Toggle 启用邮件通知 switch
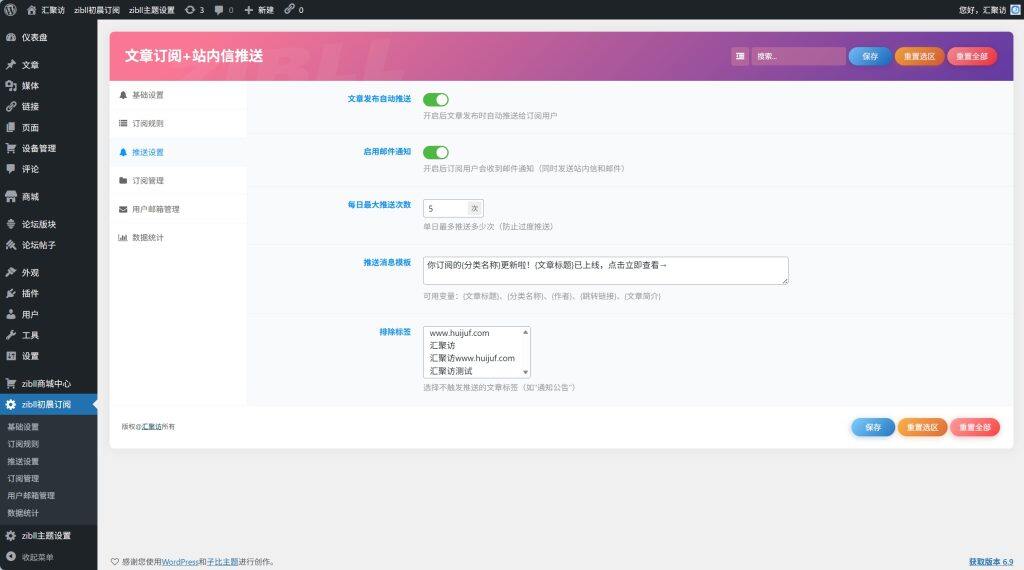The height and width of the screenshot is (570, 1024). [436, 152]
